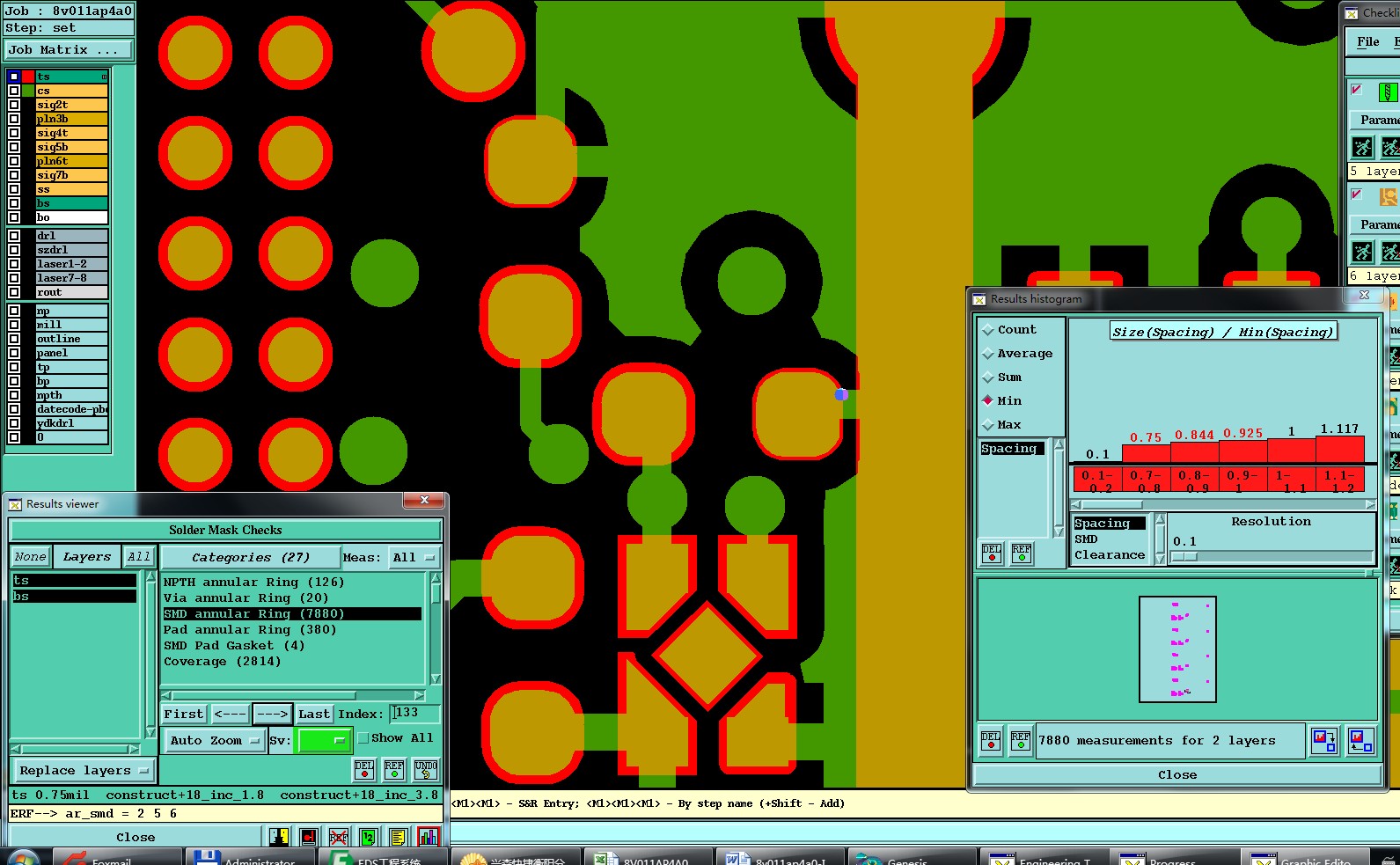Viewport: 1400px width, 865px height.
Task: Click Index input field
Action: [415, 714]
